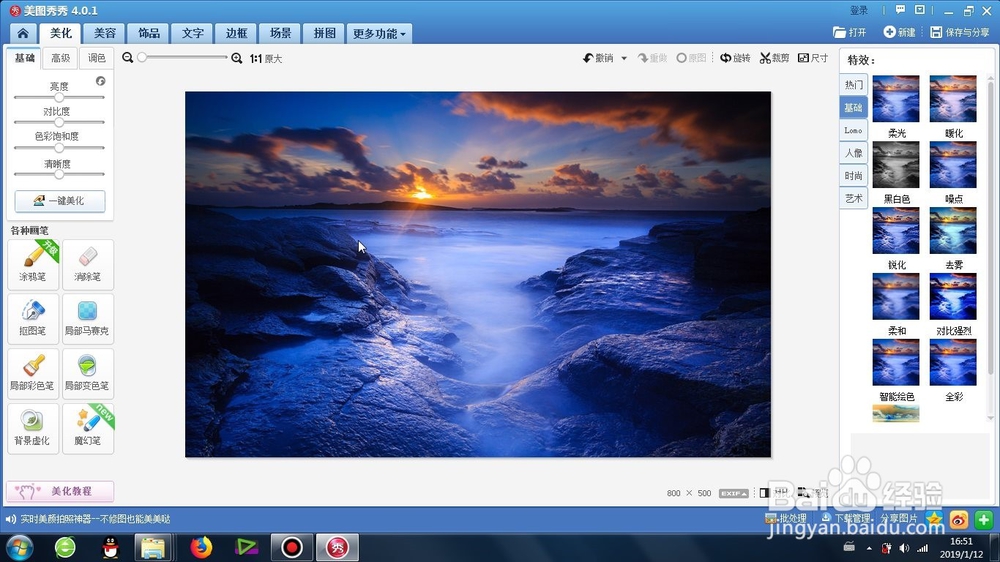The image size is (1000, 562).
Task: Click the green plus share icon
Action: (983, 520)
